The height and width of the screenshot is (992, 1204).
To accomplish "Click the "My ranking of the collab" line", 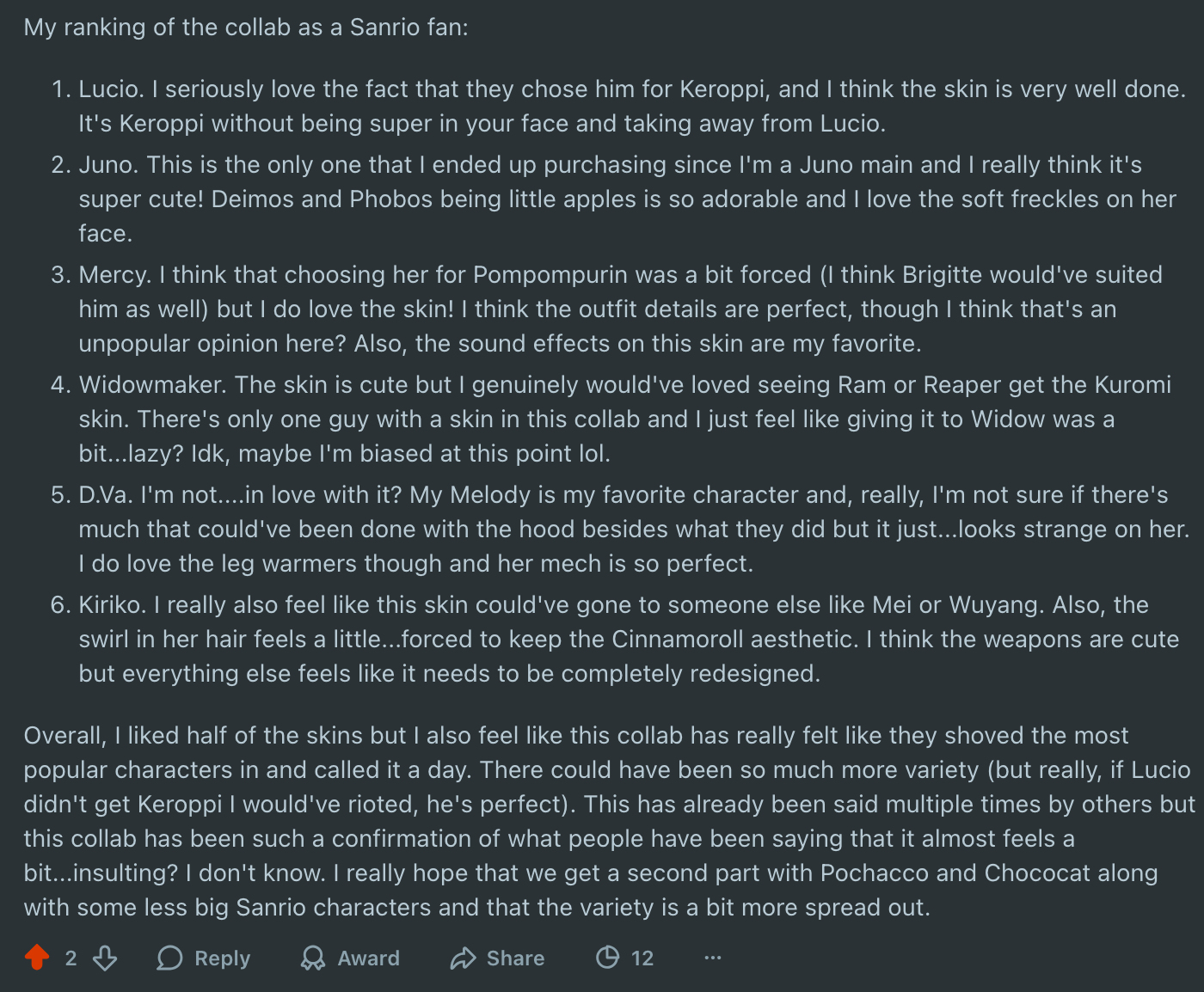I will pos(246,28).
